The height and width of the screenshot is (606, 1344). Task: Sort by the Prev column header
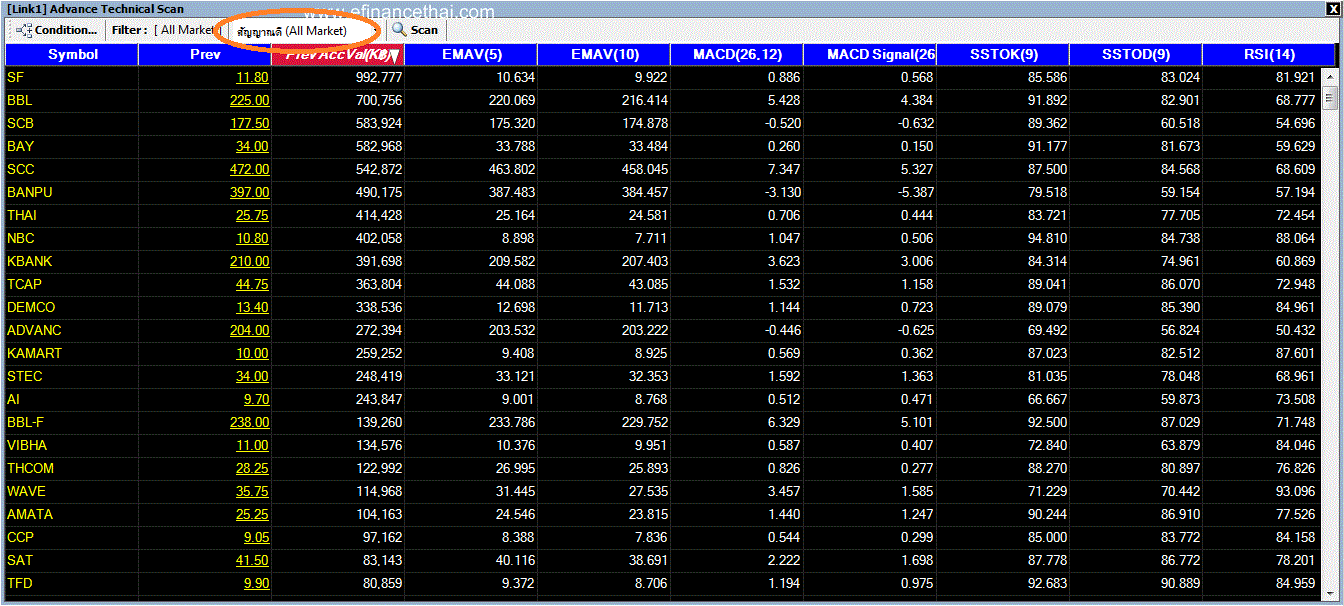(205, 55)
